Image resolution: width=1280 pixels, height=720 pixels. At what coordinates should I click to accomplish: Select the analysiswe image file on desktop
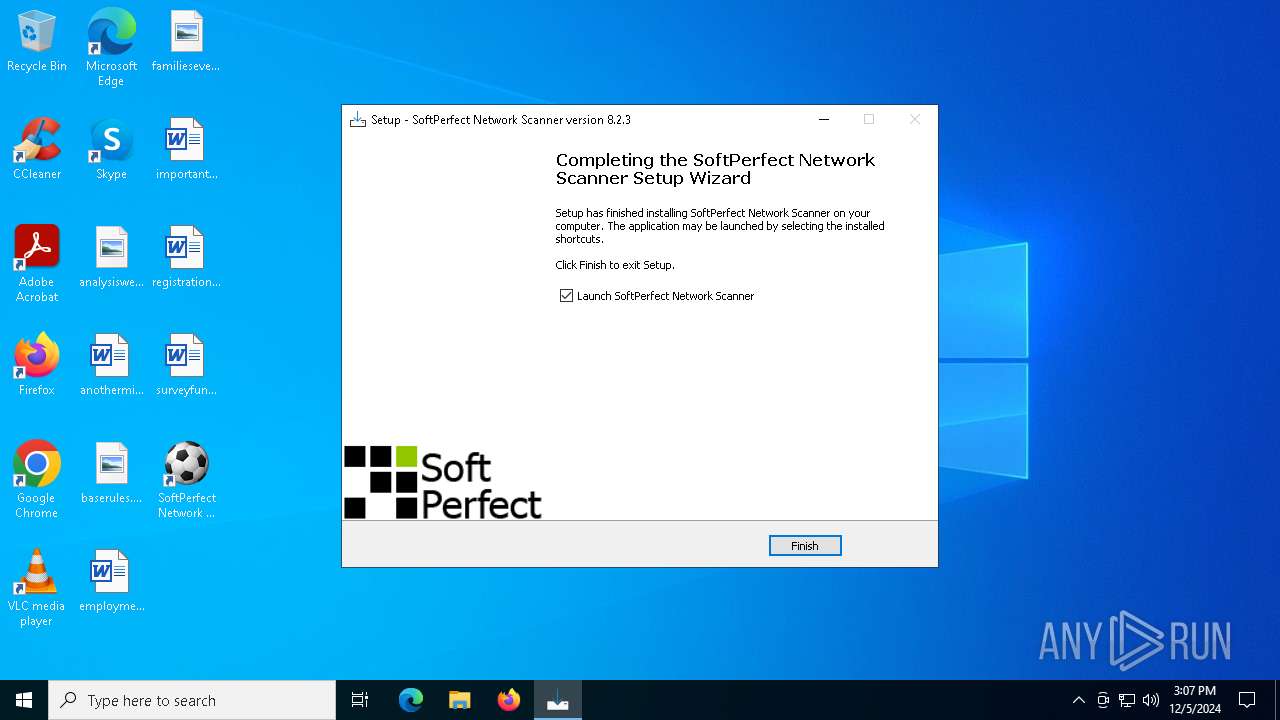(111, 258)
